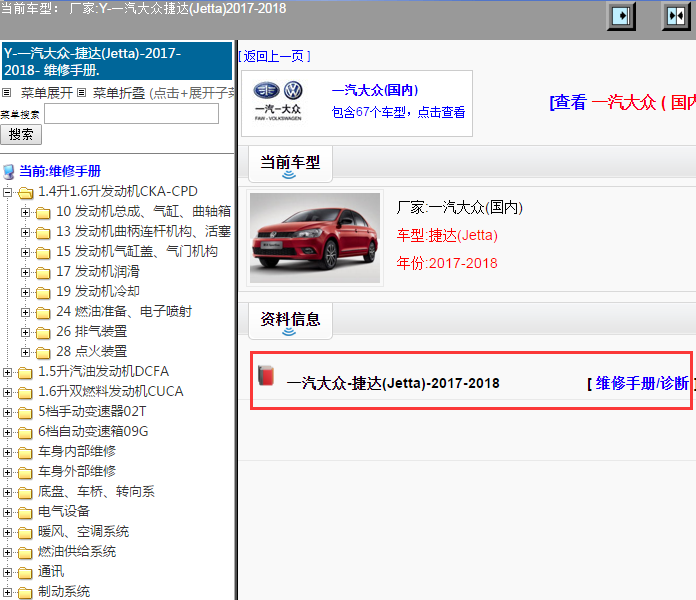Expand the 电气设备 node
The width and height of the screenshot is (696, 600).
point(7,513)
